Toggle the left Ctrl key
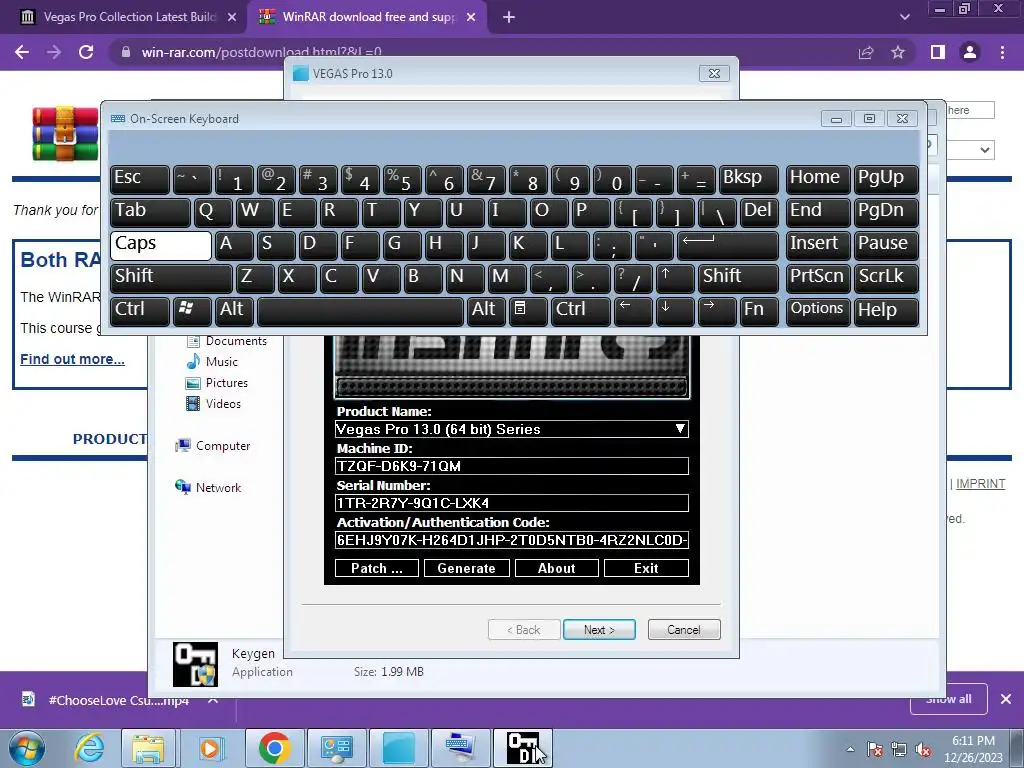 [140, 312]
